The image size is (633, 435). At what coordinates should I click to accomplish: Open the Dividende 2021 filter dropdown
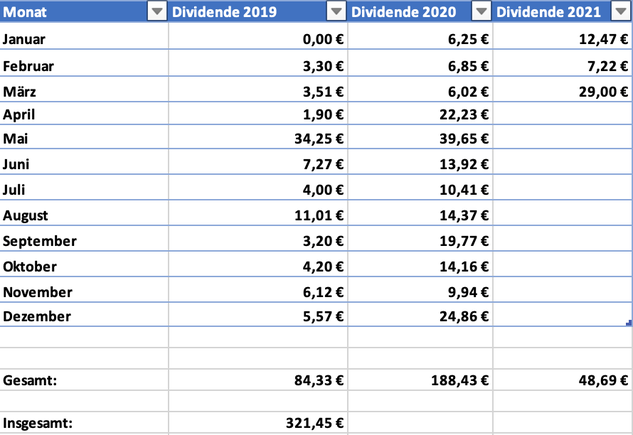pos(621,11)
